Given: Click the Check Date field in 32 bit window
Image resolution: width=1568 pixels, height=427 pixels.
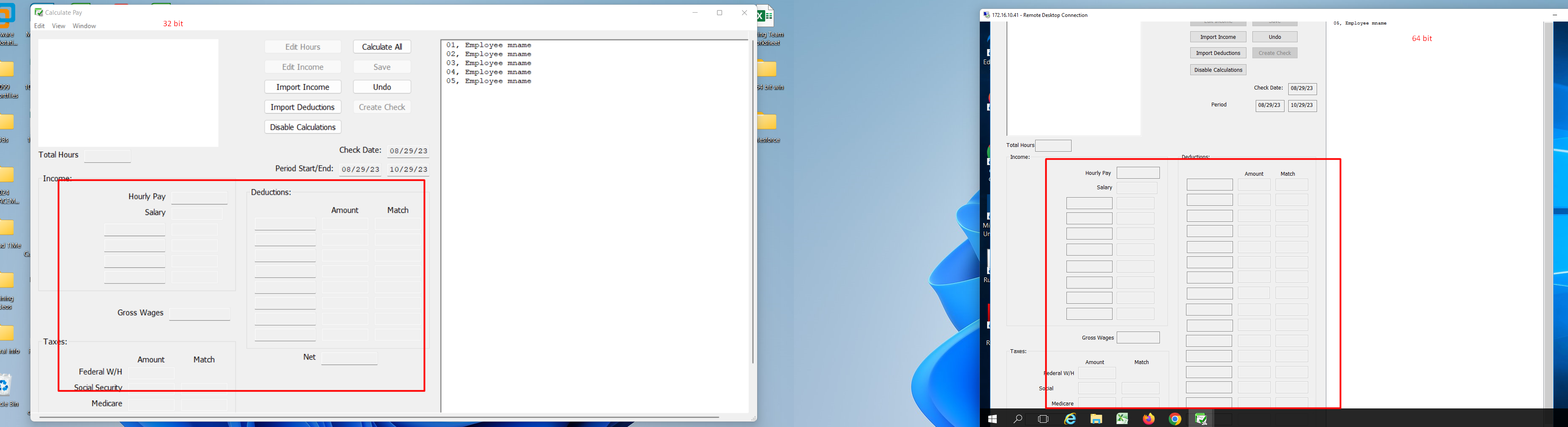Looking at the screenshot, I should (409, 151).
